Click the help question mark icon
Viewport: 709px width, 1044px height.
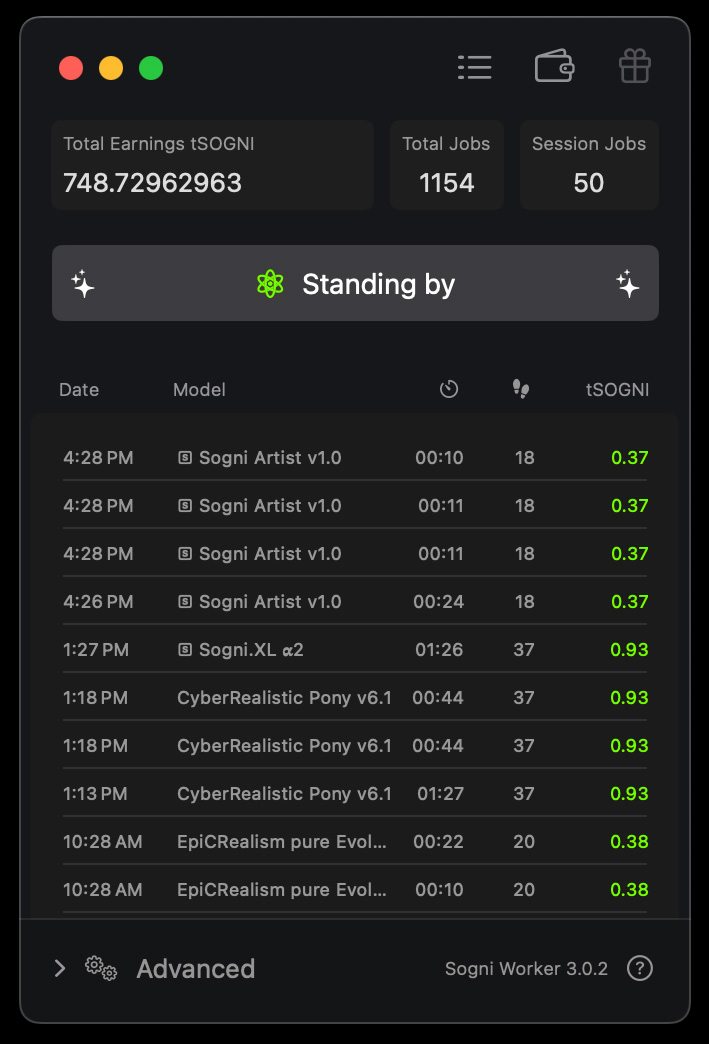(x=640, y=968)
